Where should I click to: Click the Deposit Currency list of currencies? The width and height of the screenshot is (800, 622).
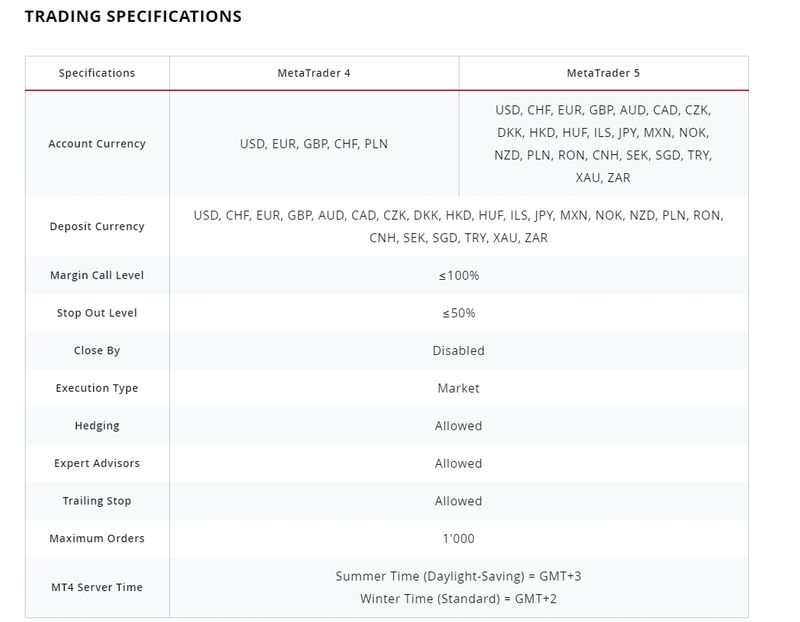(458, 227)
